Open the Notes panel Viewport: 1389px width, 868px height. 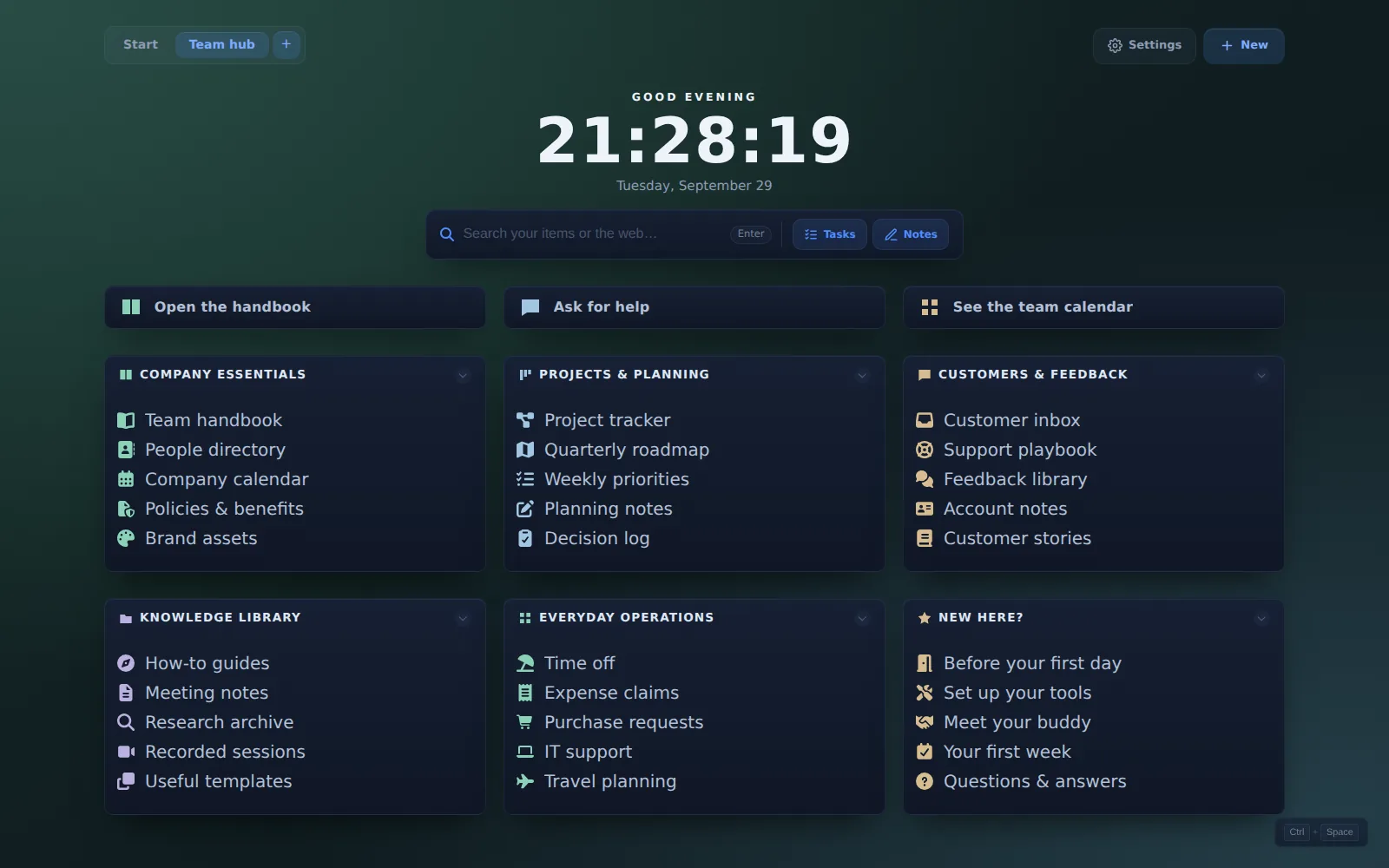pos(911,234)
